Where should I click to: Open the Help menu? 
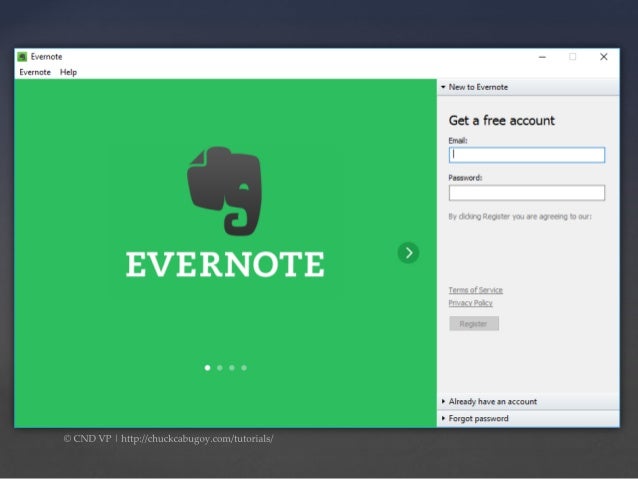coord(68,72)
